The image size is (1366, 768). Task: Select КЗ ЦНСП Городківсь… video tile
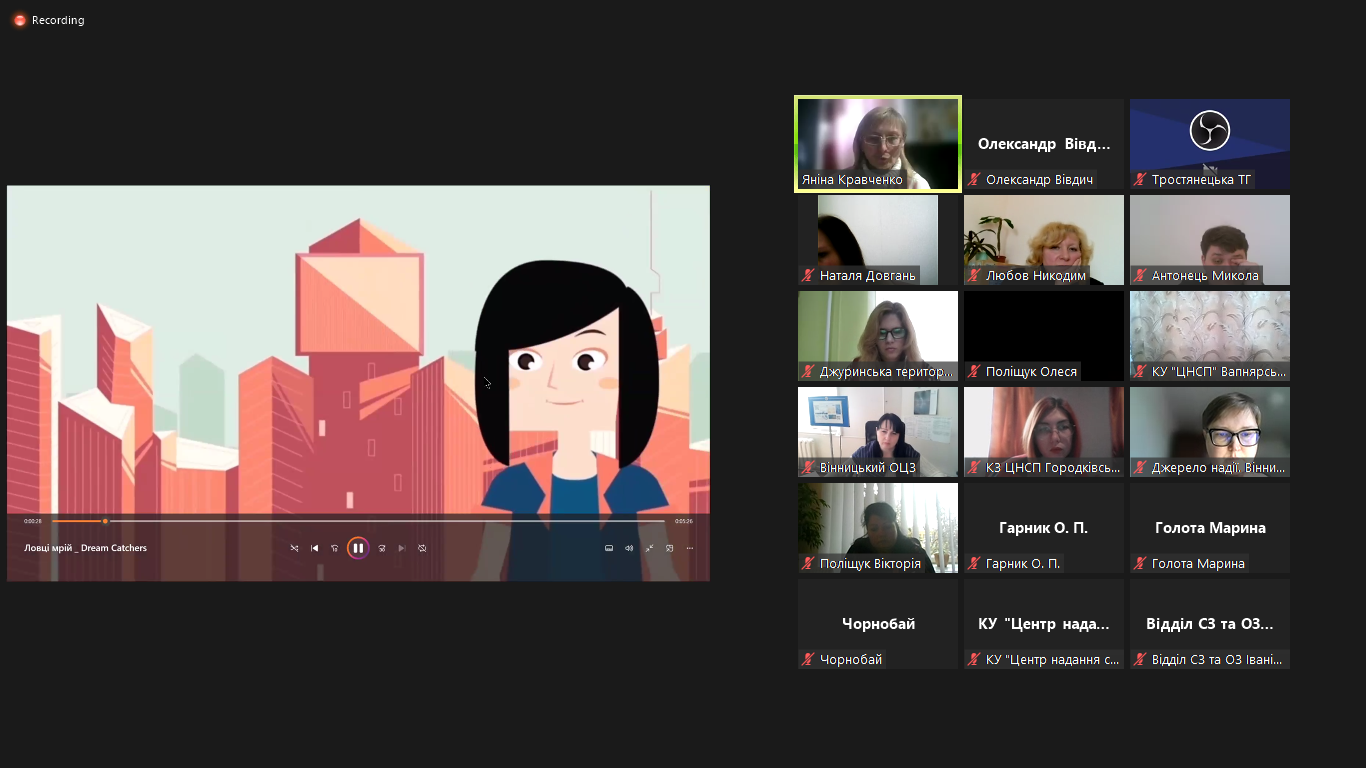coord(1044,432)
